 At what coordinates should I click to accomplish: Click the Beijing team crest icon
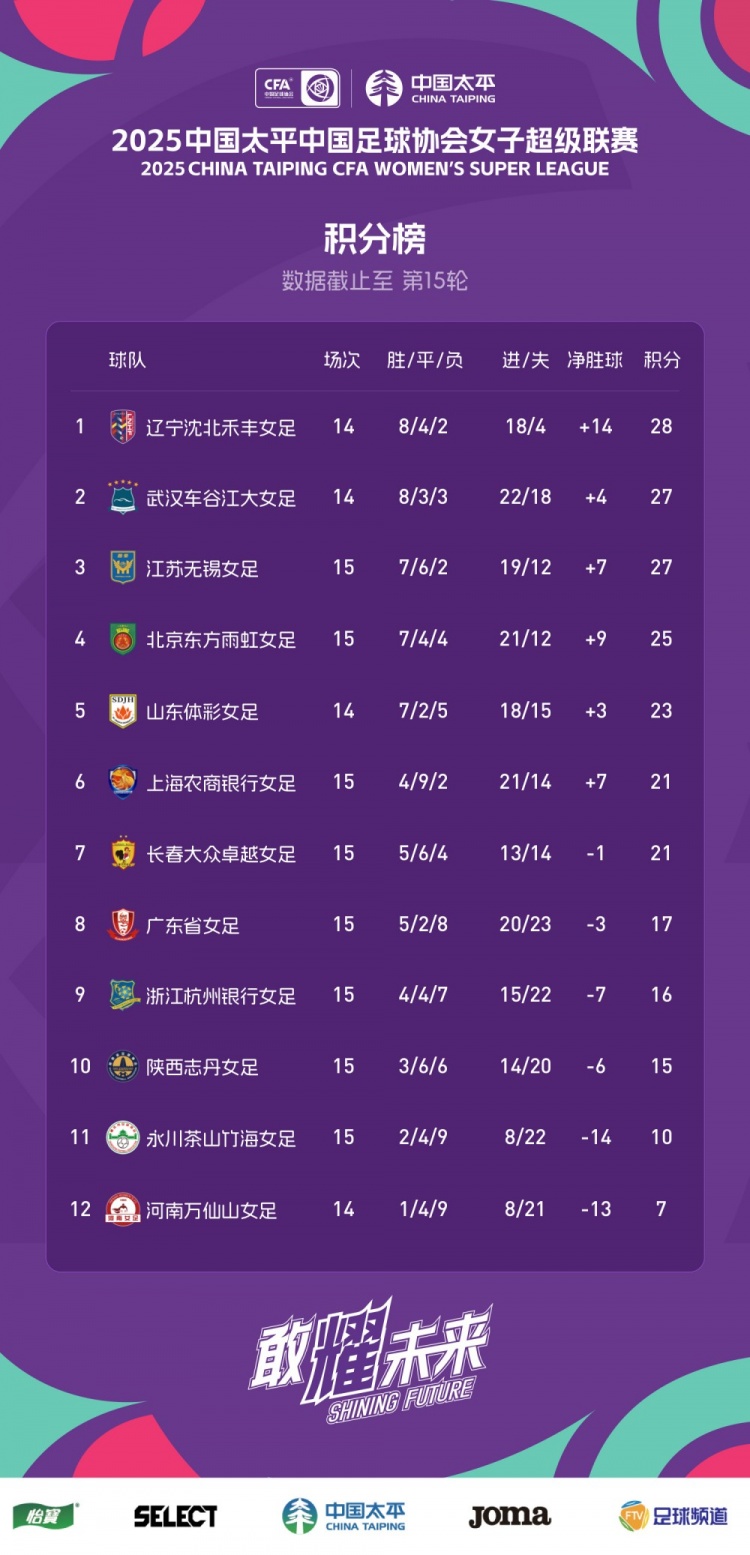click(x=122, y=639)
